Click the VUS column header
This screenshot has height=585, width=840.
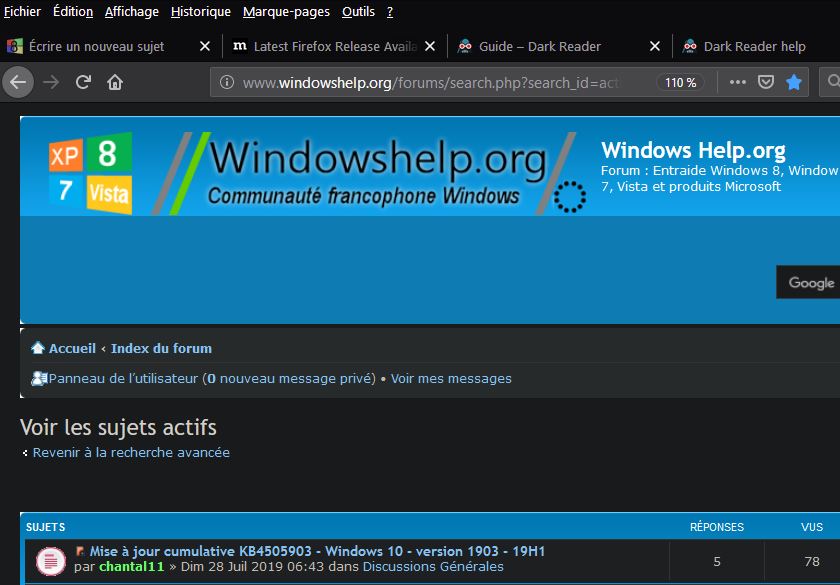812,527
